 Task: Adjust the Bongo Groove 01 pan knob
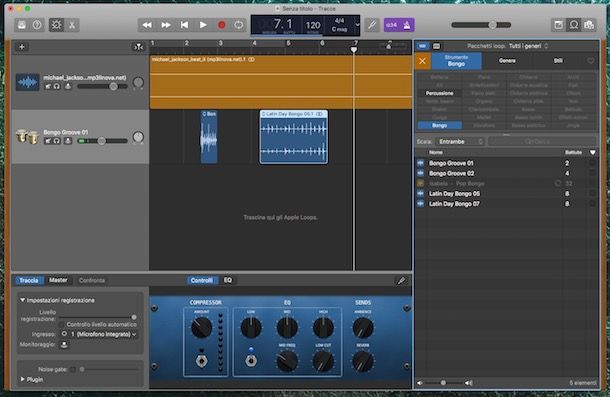138,137
